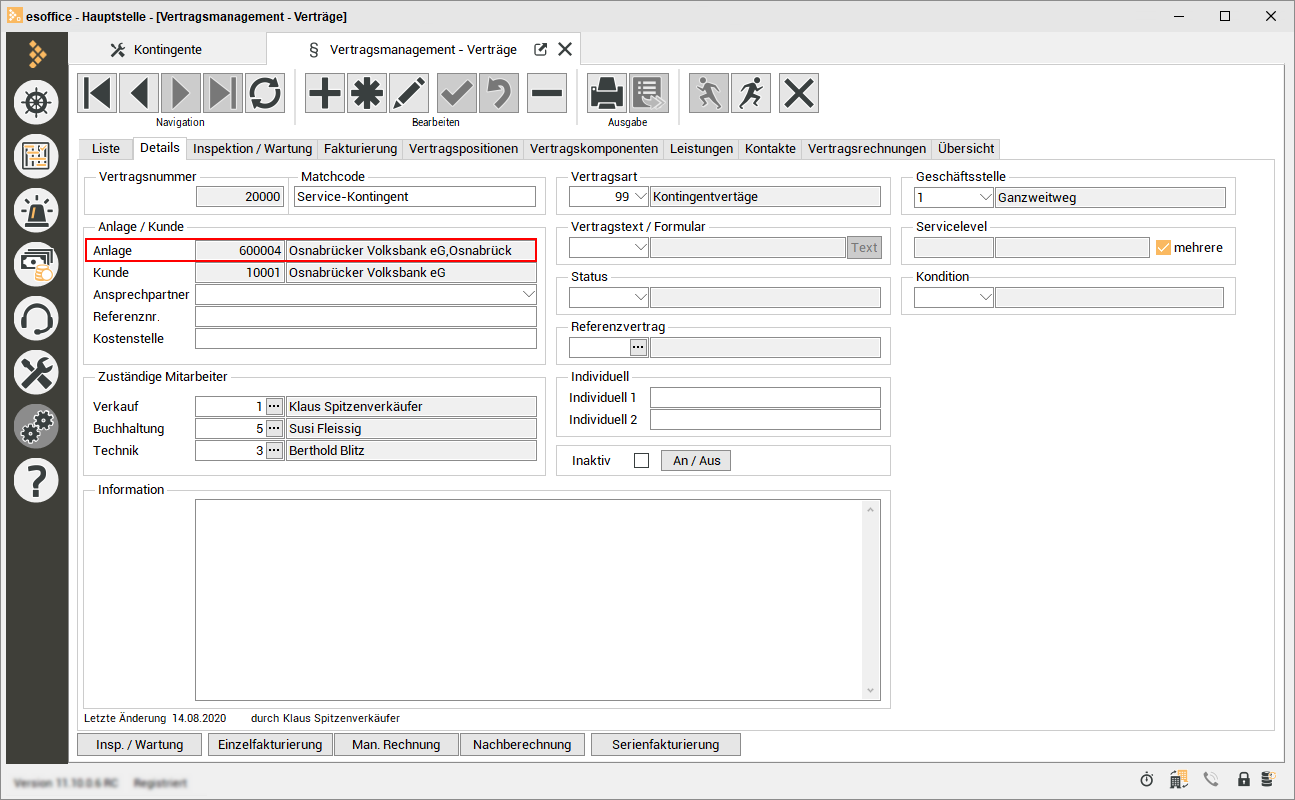Open the gears settings sidebar icon

[x=36, y=427]
